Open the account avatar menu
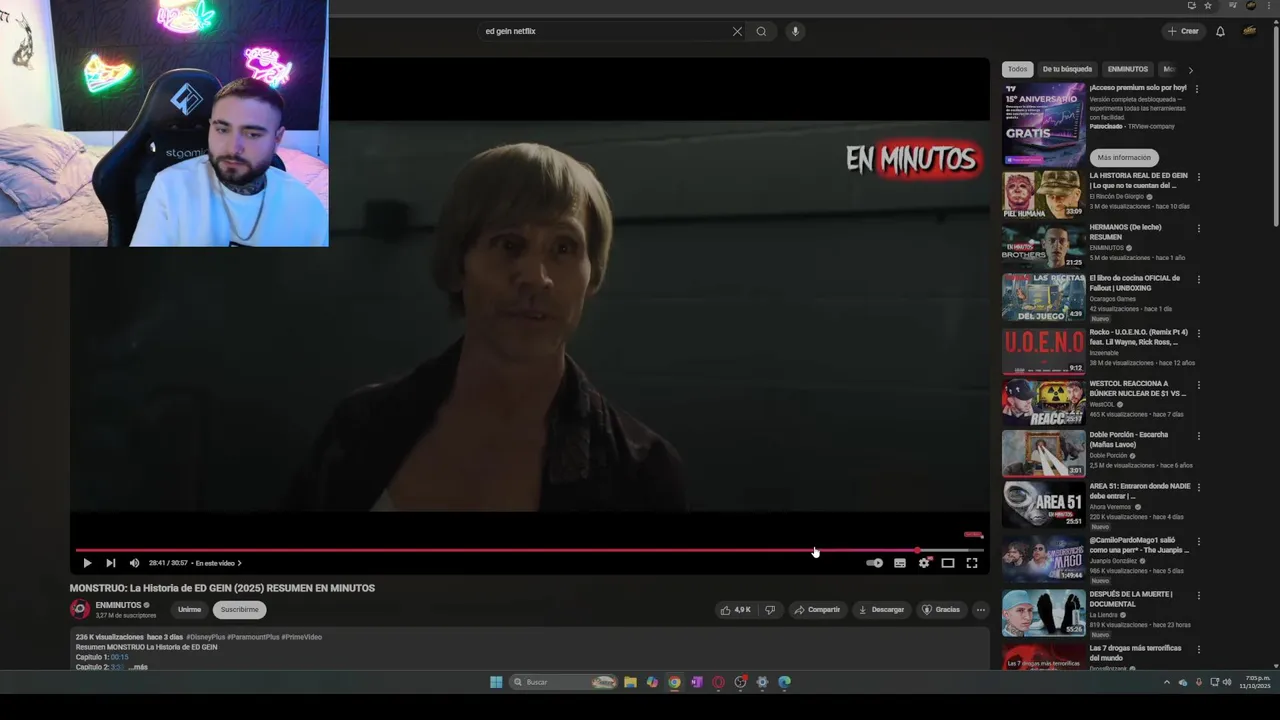 coord(1250,31)
